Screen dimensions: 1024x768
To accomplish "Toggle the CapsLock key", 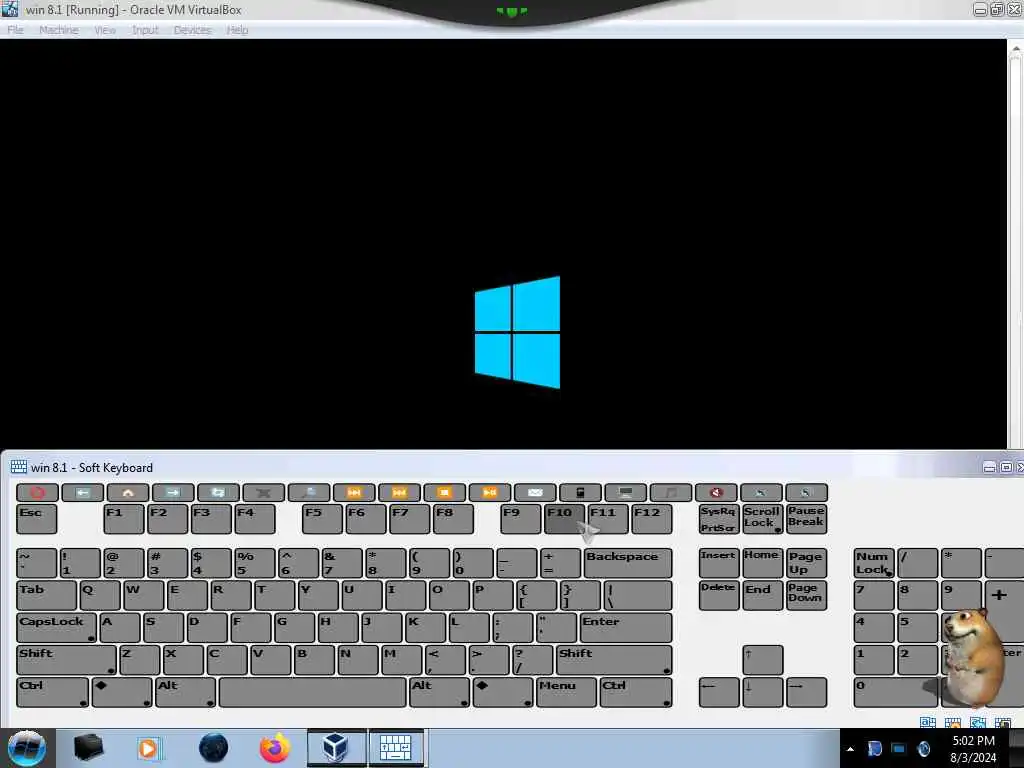I will click(x=56, y=628).
